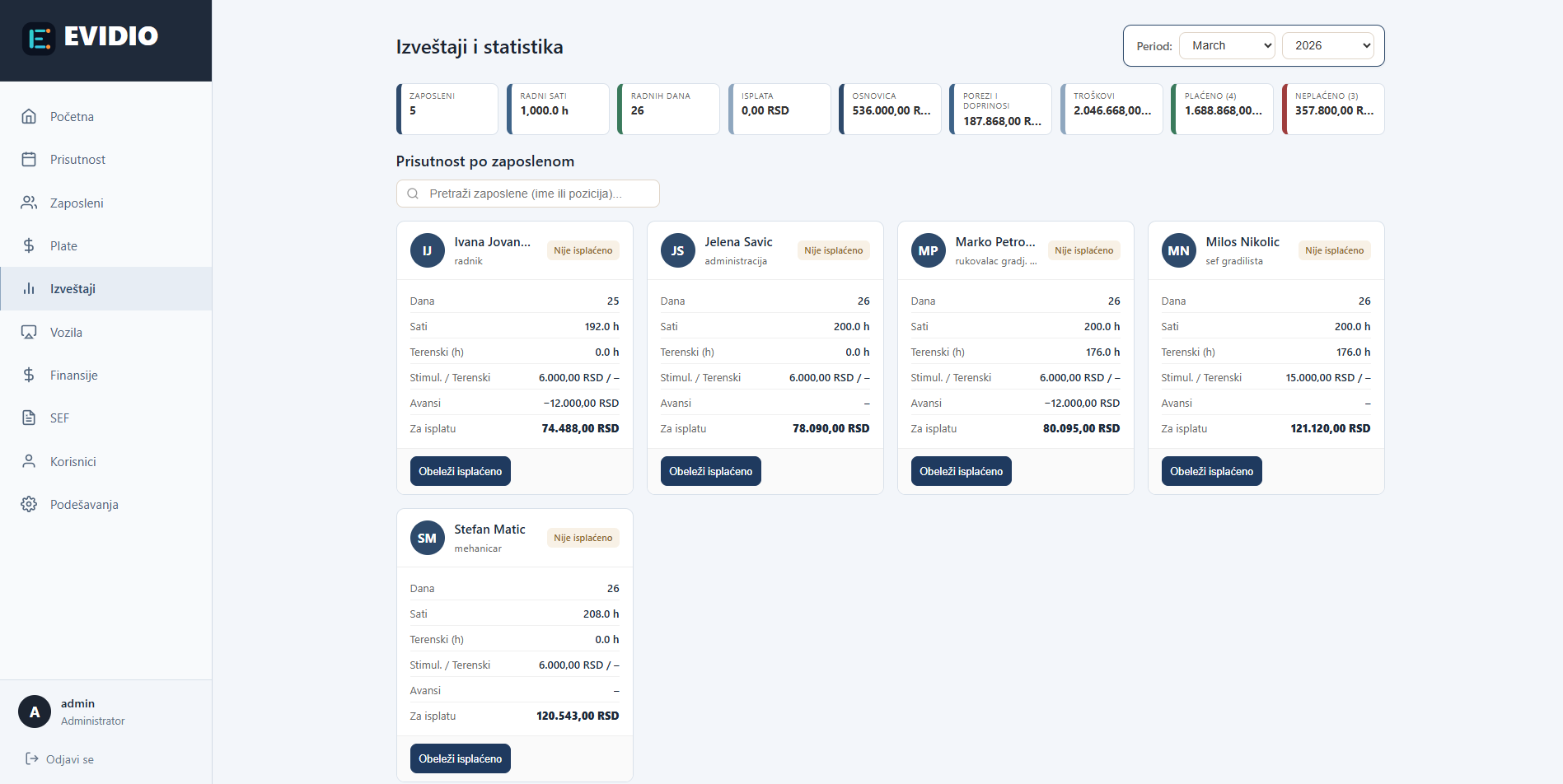
Task: Click the Neplaćeno statistics card
Action: (x=1332, y=108)
